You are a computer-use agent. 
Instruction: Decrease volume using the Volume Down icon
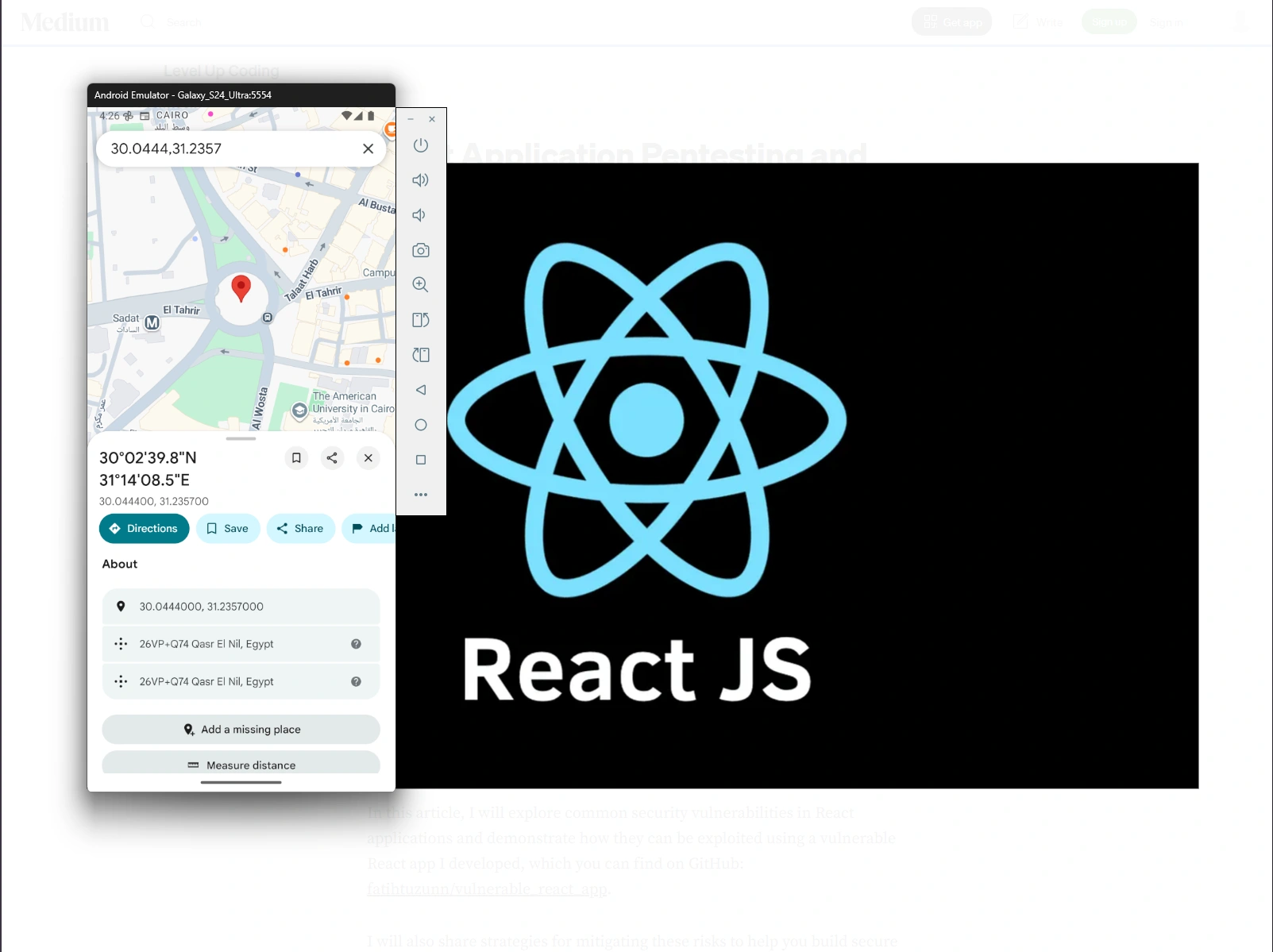(x=420, y=214)
